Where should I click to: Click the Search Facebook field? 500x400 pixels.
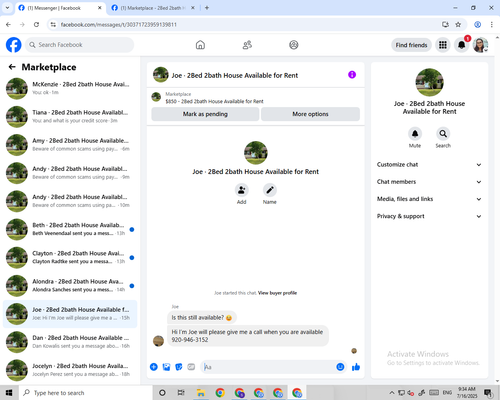click(x=80, y=45)
